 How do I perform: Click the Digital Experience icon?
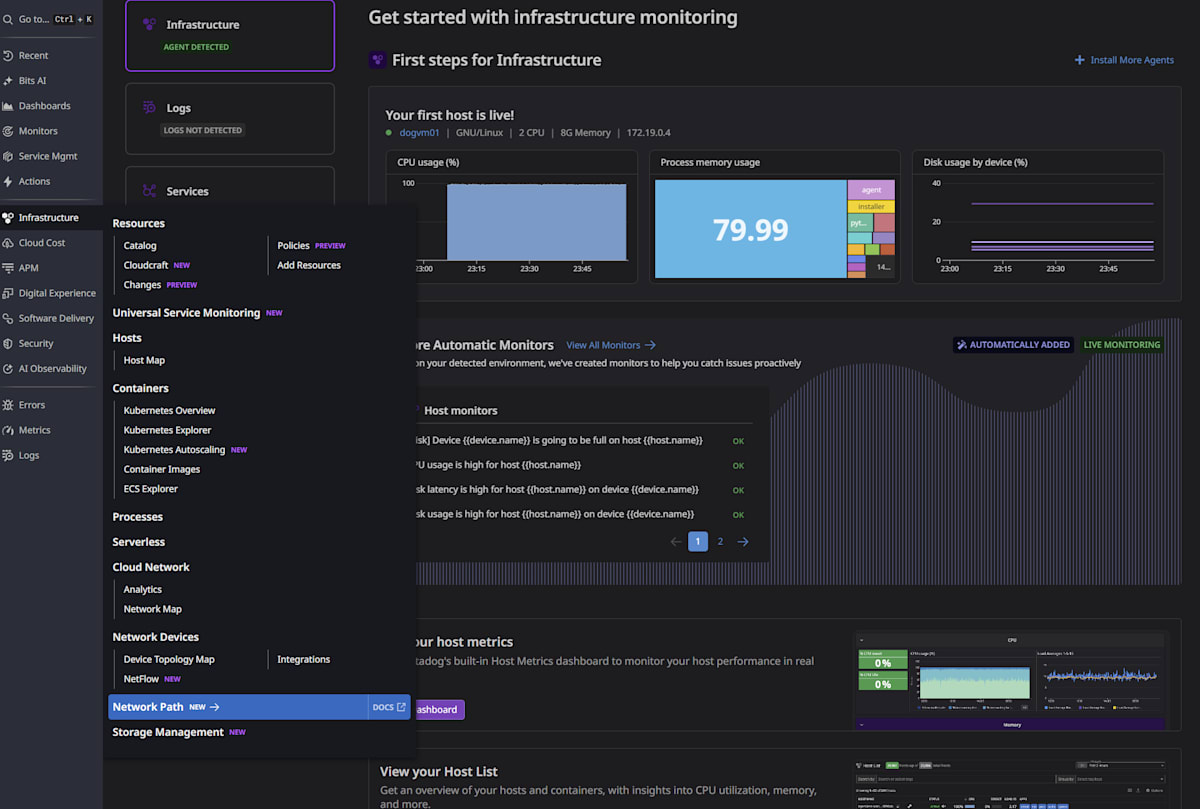coord(8,293)
